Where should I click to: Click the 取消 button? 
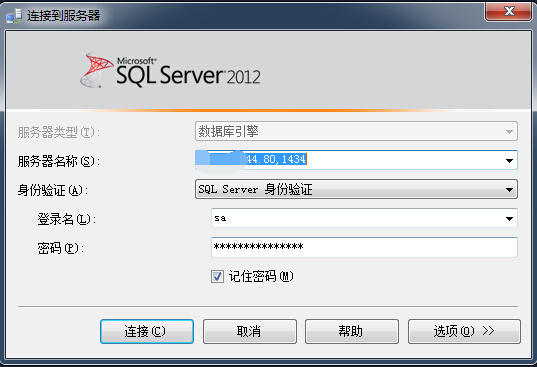(250, 331)
